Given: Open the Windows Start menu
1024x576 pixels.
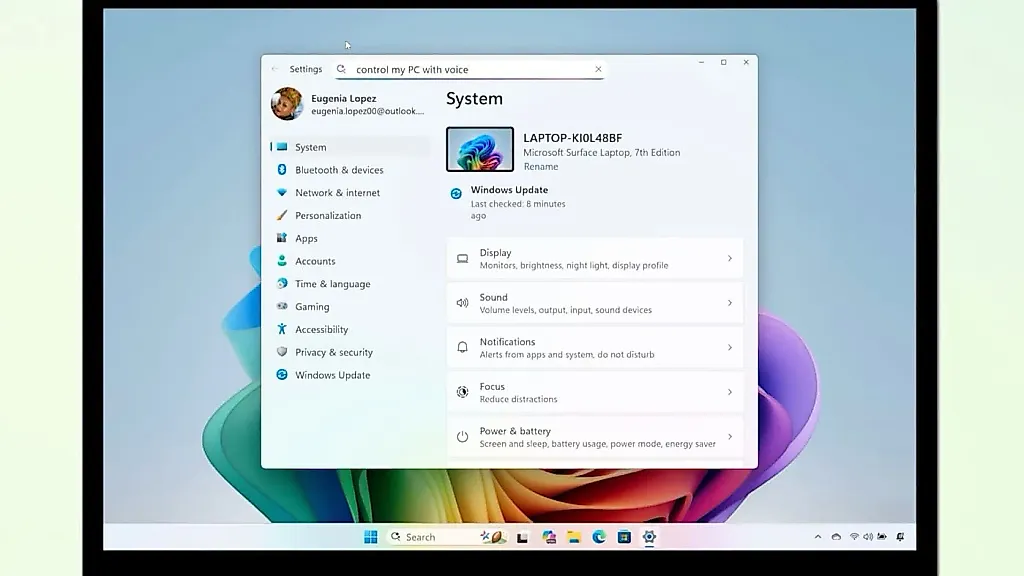Looking at the screenshot, I should pos(371,537).
